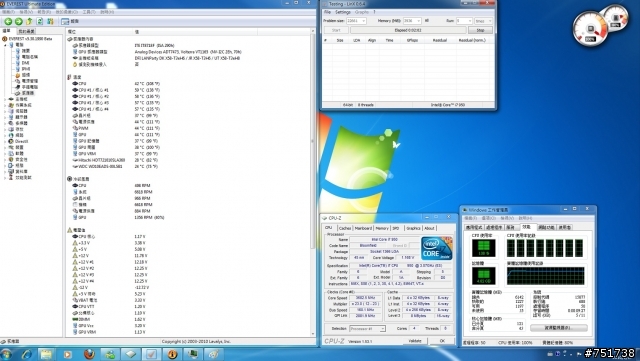
Task: Open the Processor selection dropdown in CPU-Z
Action: (367, 329)
